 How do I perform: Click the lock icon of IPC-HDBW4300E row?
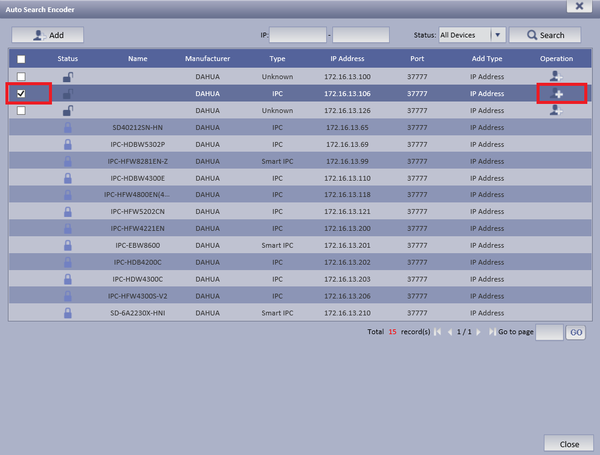click(x=68, y=178)
